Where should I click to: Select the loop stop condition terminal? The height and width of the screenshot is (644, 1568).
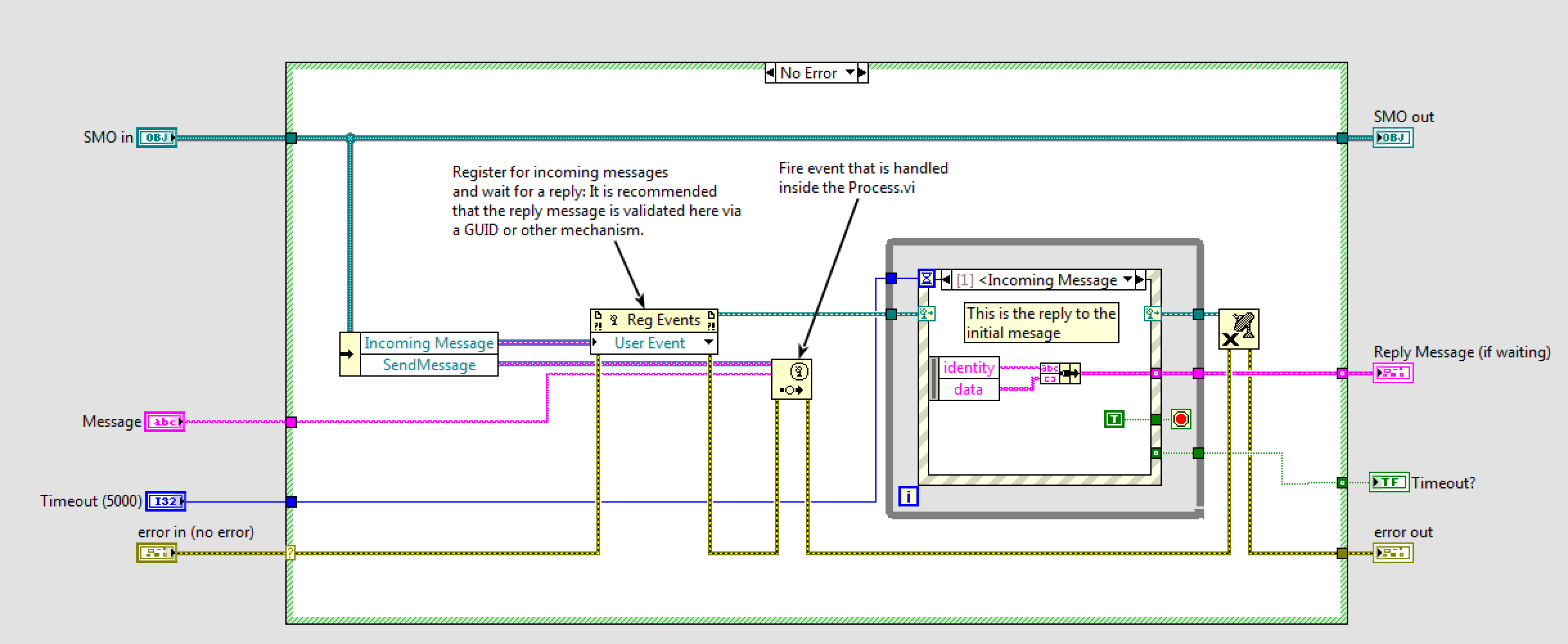1181,420
